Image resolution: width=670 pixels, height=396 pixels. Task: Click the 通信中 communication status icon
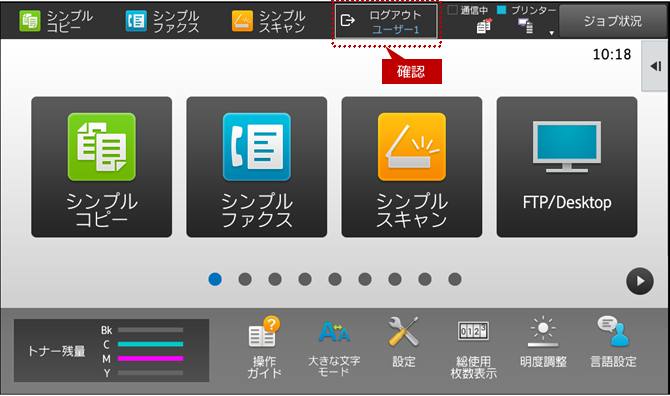coord(484,26)
